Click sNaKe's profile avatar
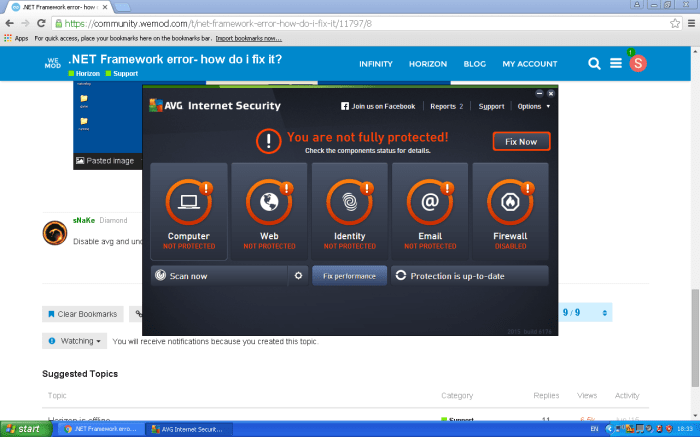Screen dimensions: 700x437 [x=55, y=233]
